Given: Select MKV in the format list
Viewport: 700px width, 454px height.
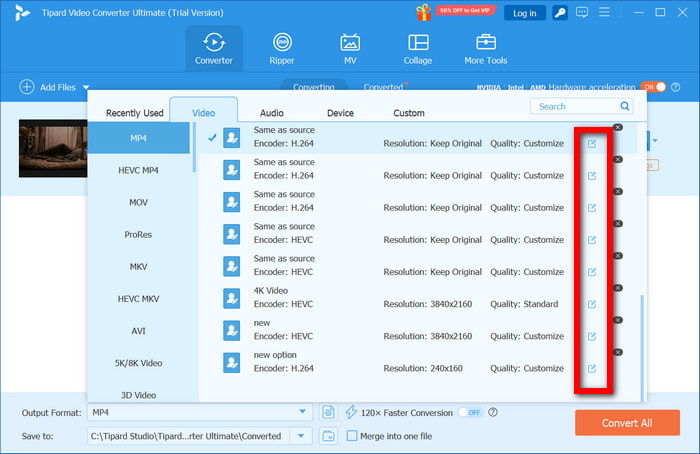Looking at the screenshot, I should point(139,266).
